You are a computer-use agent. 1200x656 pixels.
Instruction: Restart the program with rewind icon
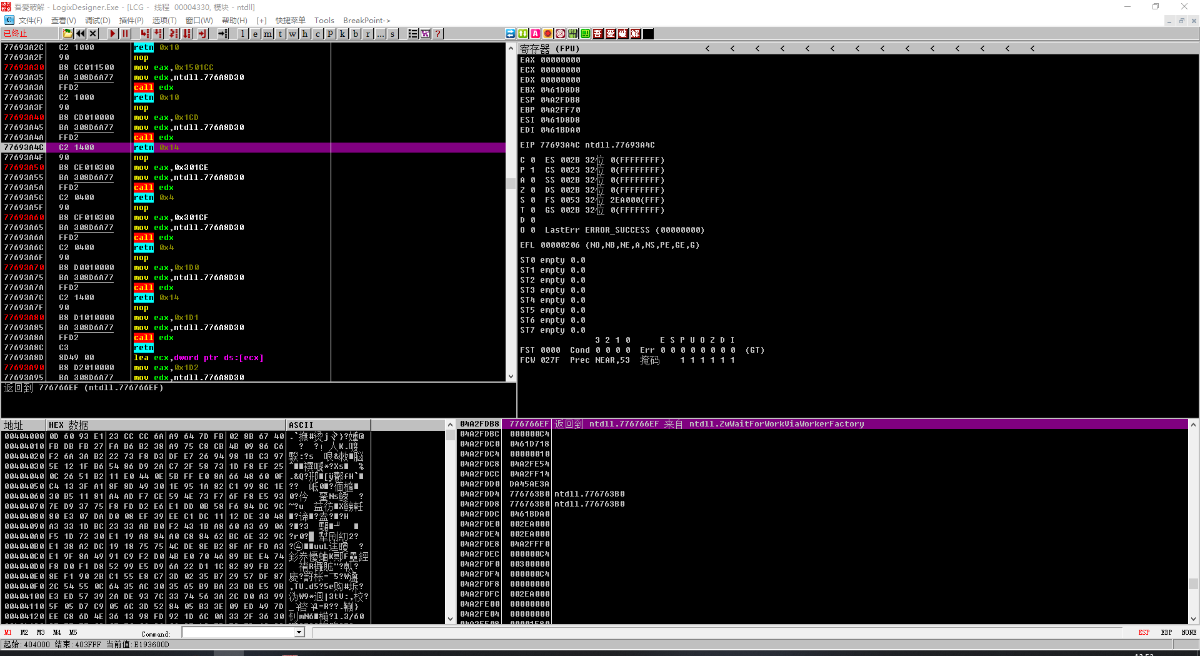(x=81, y=33)
